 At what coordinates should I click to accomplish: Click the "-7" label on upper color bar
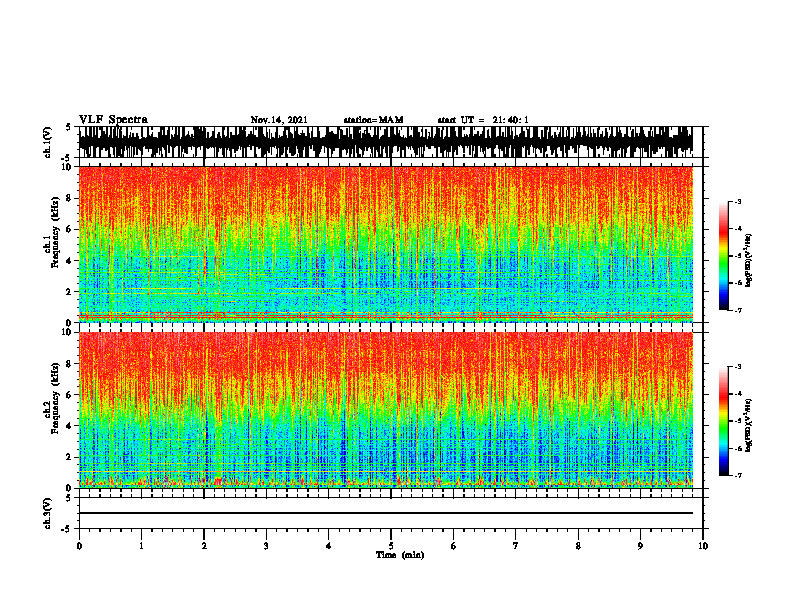tap(738, 310)
